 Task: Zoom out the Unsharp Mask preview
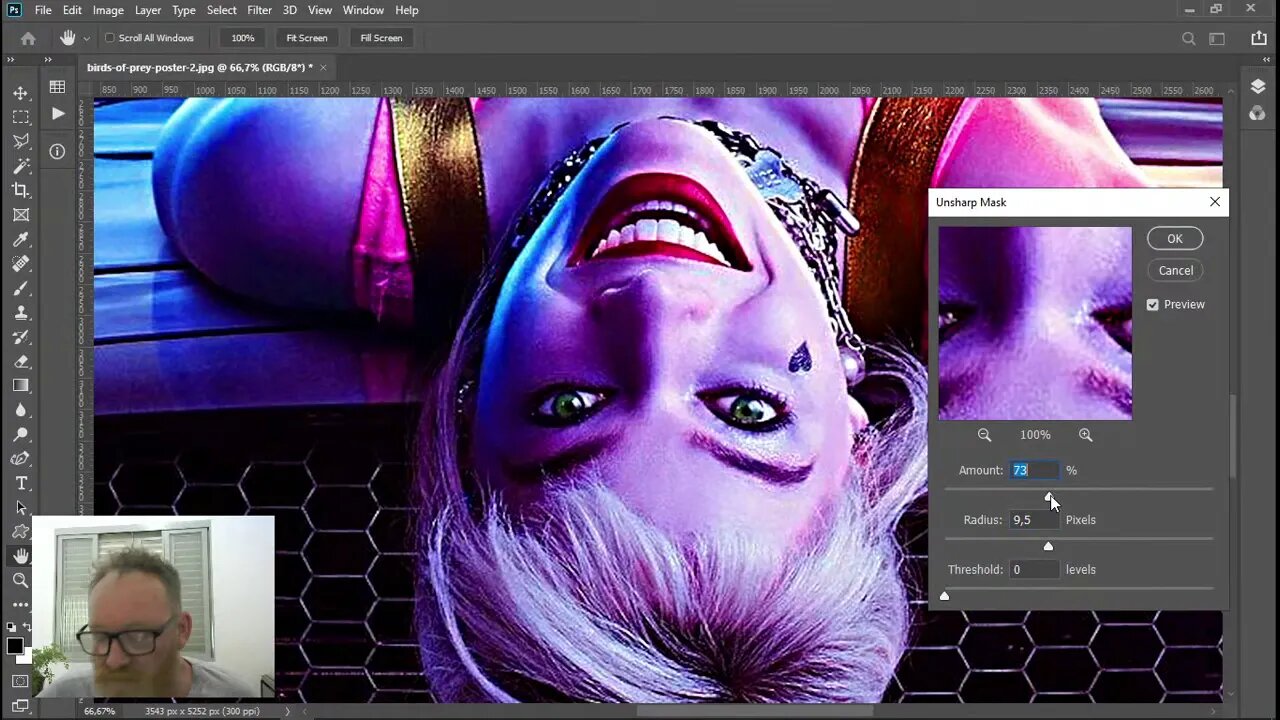tap(984, 435)
